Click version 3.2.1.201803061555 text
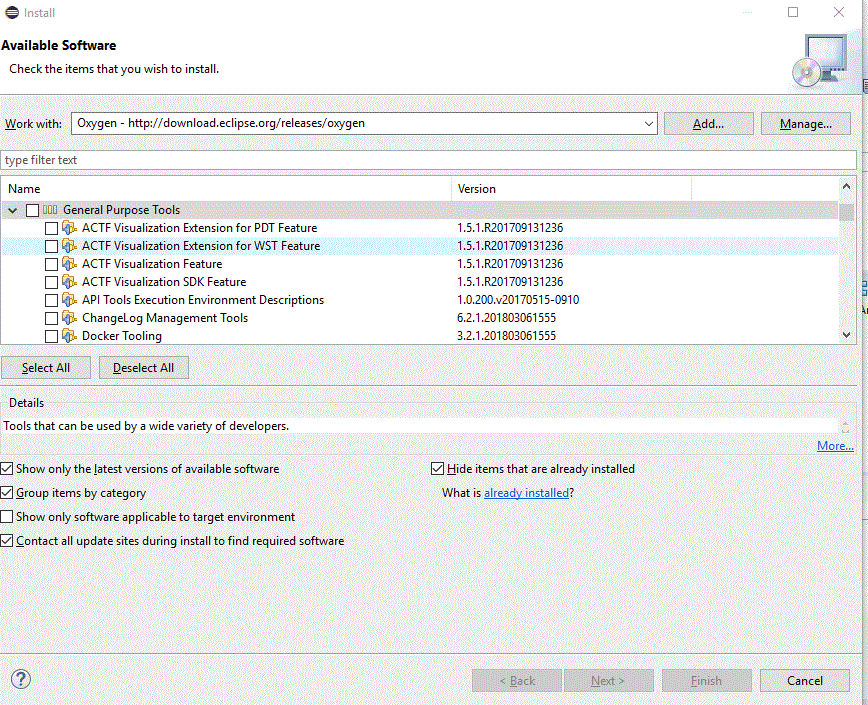 [x=507, y=335]
